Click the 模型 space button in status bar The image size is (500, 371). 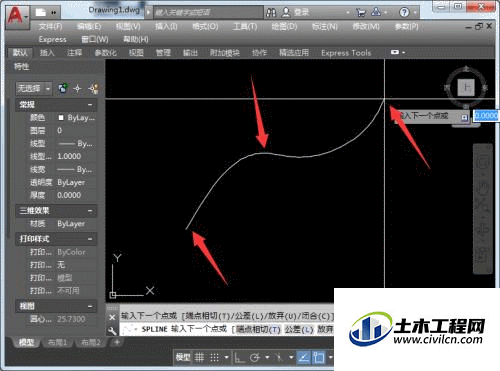point(183,358)
